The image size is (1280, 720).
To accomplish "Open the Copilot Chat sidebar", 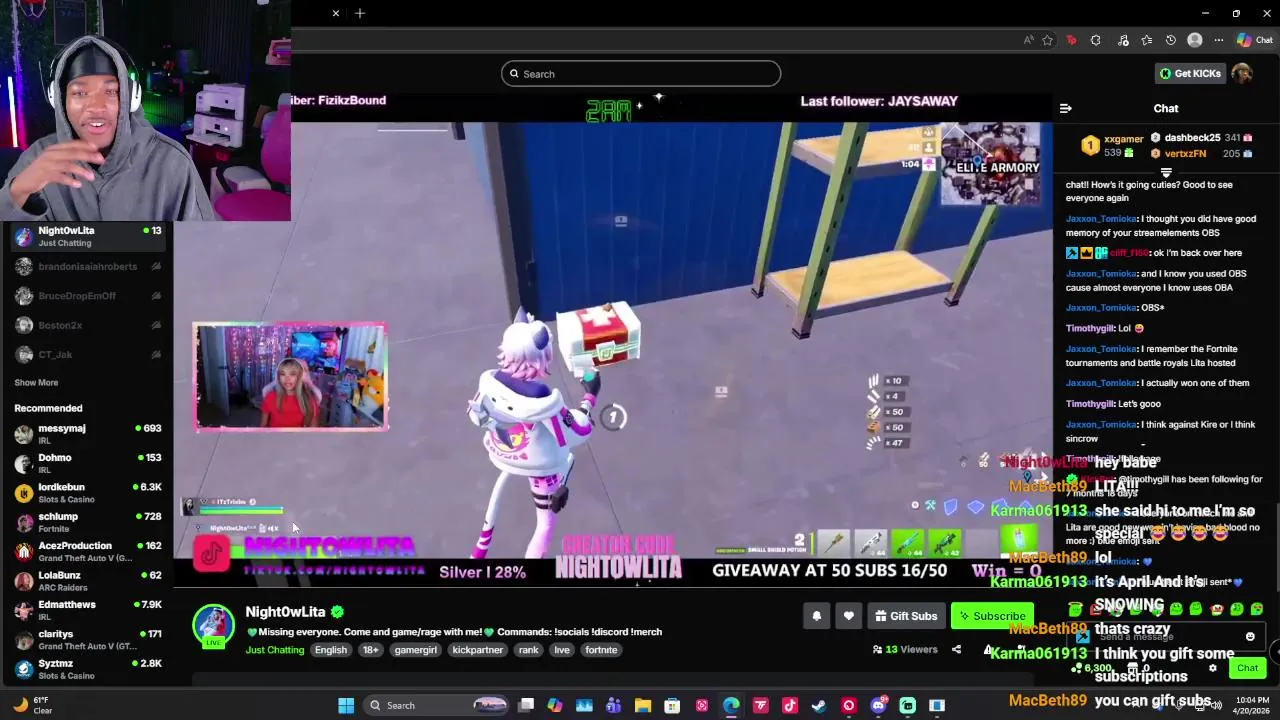I will tap(1254, 40).
